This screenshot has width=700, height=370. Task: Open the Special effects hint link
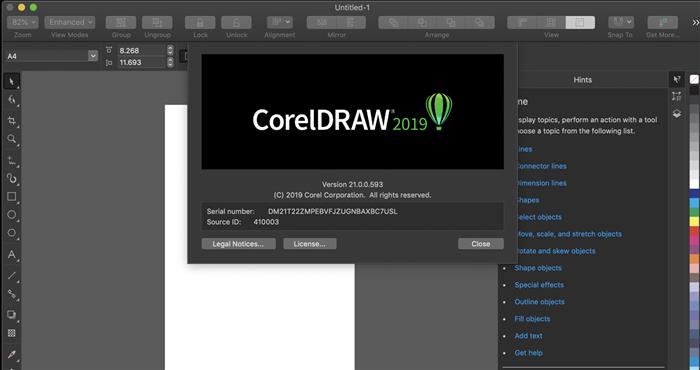pyautogui.click(x=539, y=285)
